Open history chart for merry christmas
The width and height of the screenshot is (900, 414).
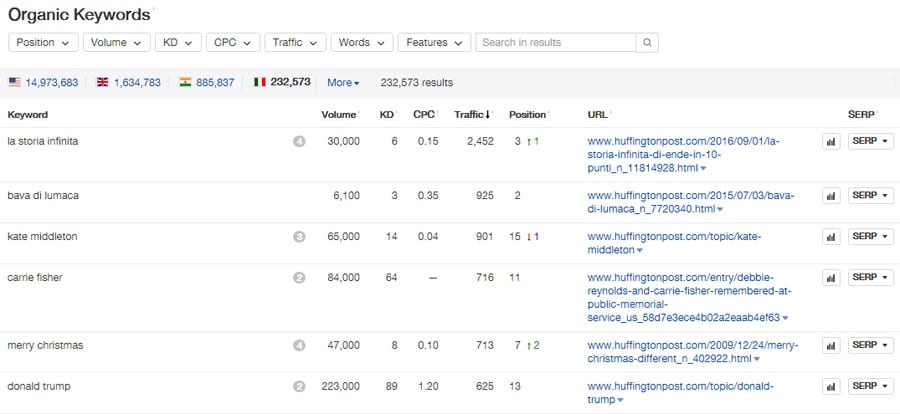pyautogui.click(x=831, y=346)
